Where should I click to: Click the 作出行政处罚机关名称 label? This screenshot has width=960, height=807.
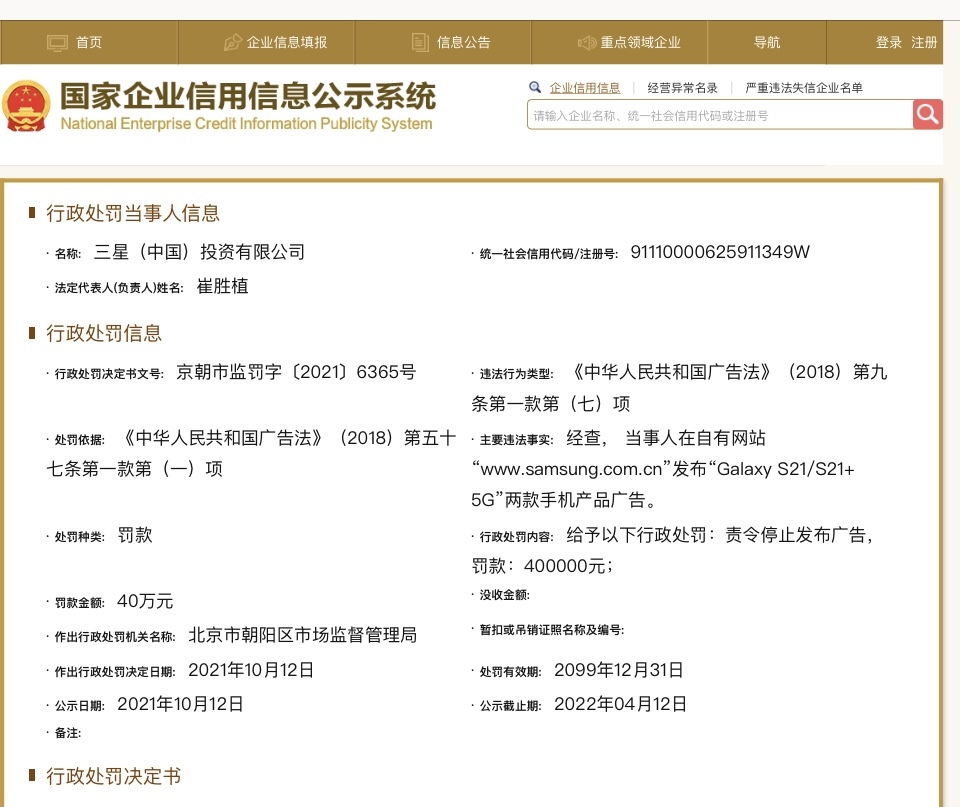pos(115,637)
